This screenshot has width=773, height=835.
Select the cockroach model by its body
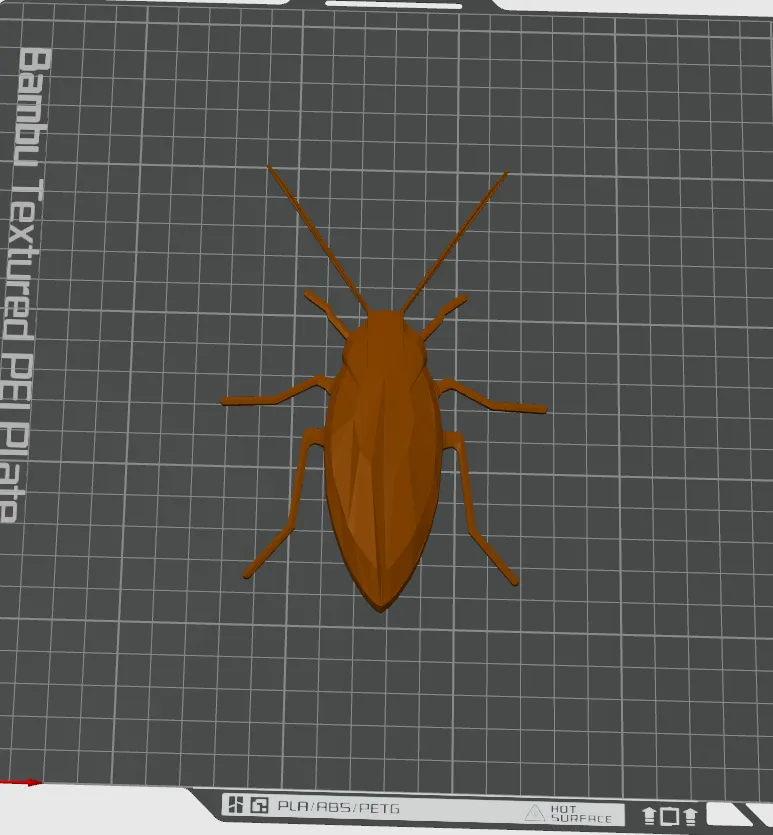[x=383, y=470]
